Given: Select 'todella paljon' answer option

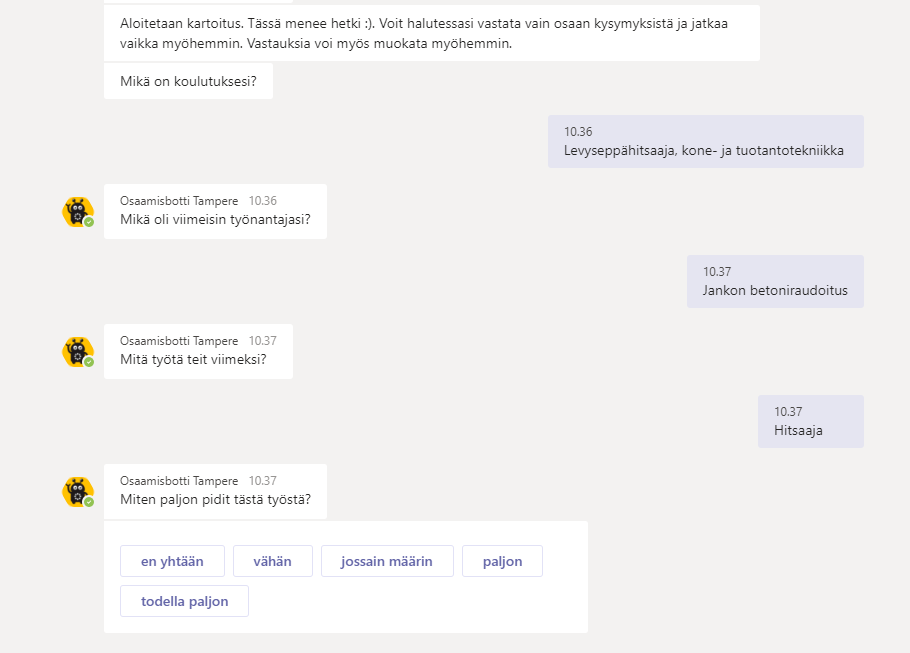Looking at the screenshot, I should (184, 601).
